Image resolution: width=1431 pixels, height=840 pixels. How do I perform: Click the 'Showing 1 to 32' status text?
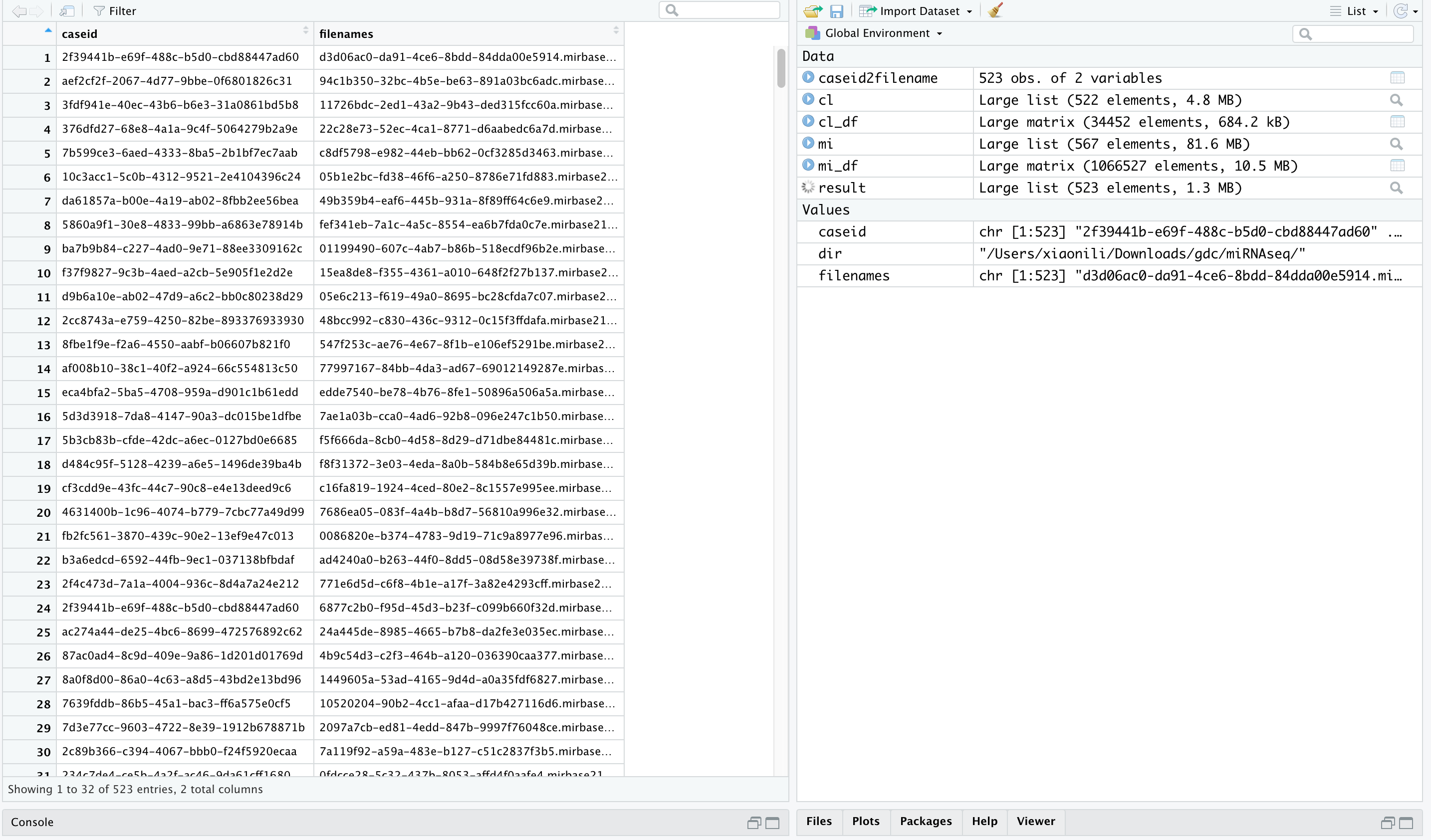pyautogui.click(x=135, y=790)
